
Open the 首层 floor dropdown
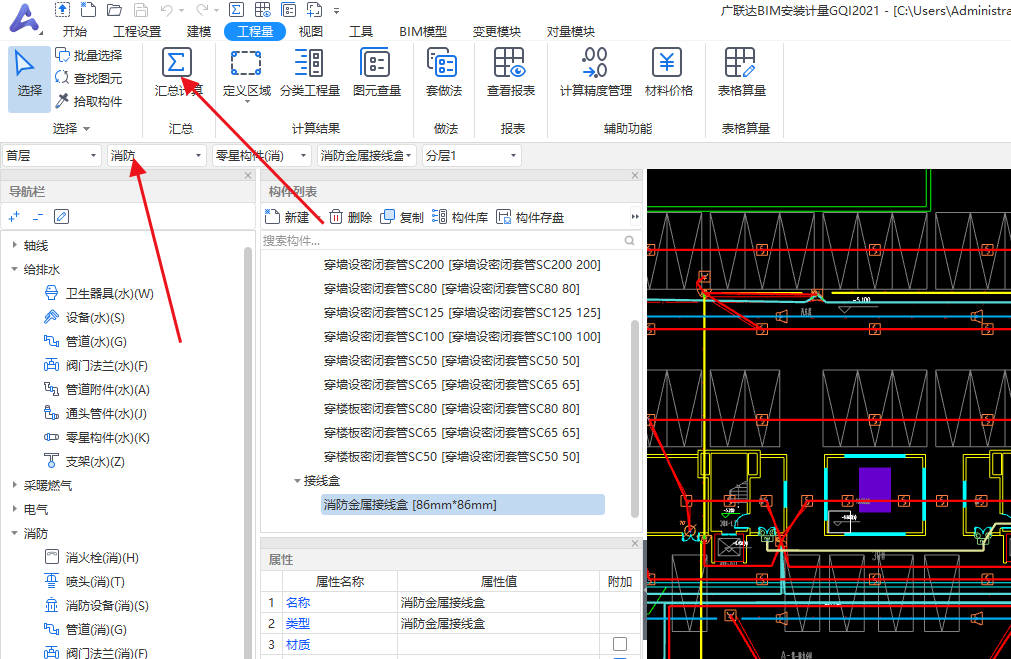(x=52, y=156)
